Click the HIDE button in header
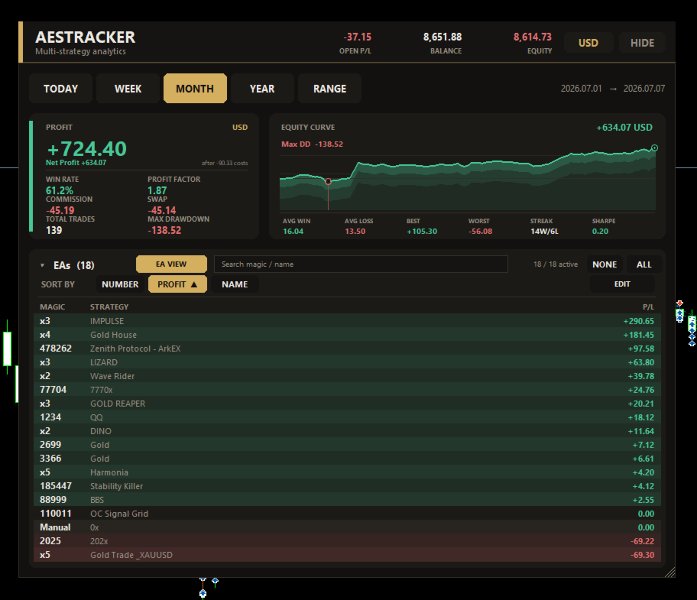 coord(642,43)
